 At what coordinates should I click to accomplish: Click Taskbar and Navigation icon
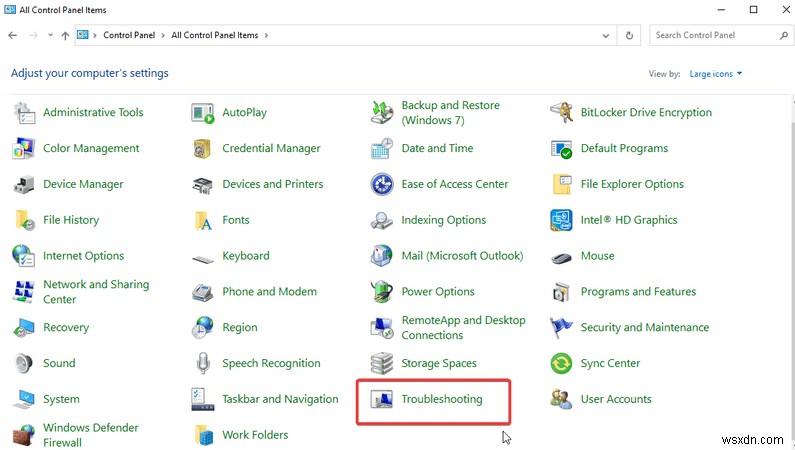pos(203,399)
